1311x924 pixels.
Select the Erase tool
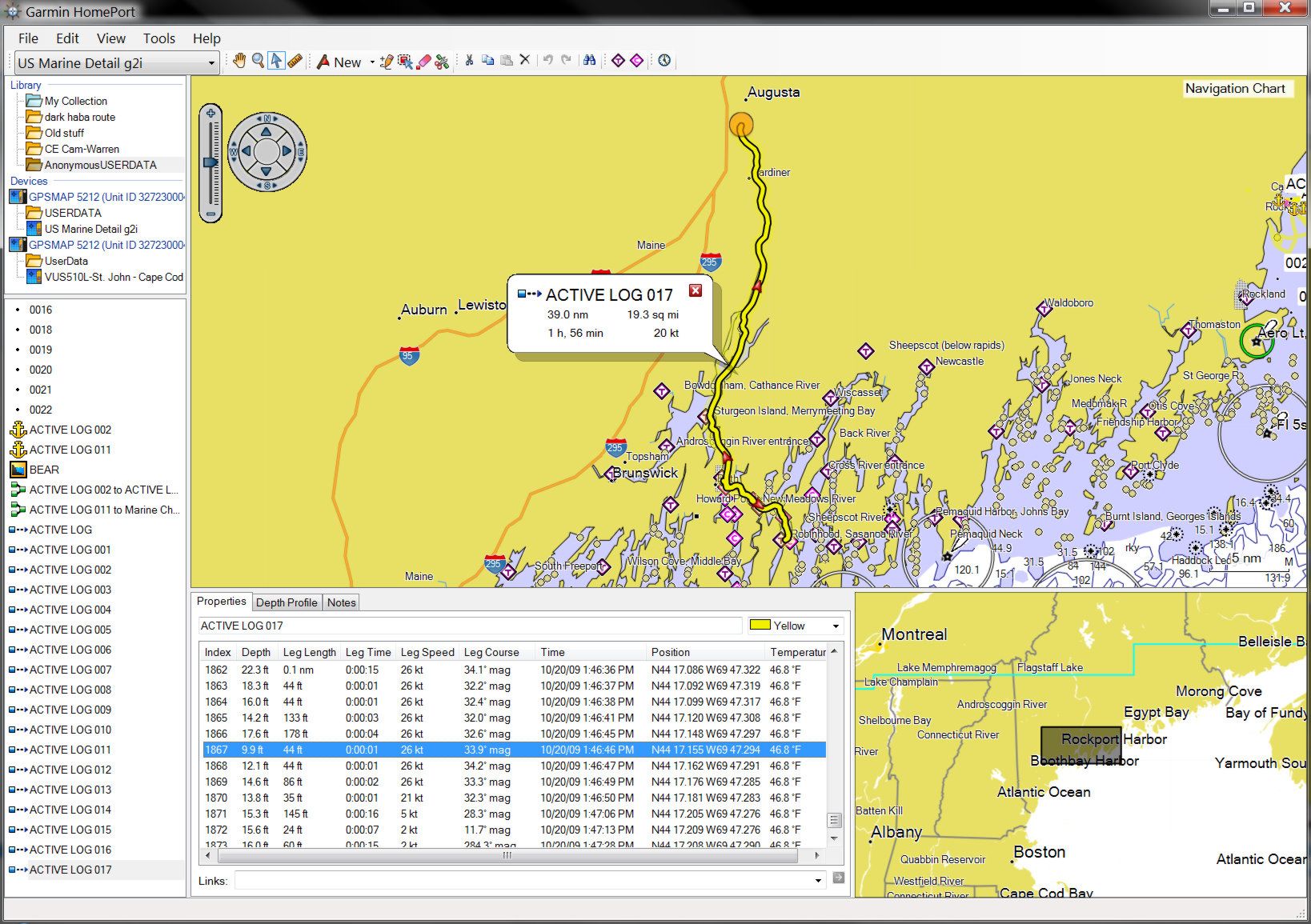pos(423,61)
